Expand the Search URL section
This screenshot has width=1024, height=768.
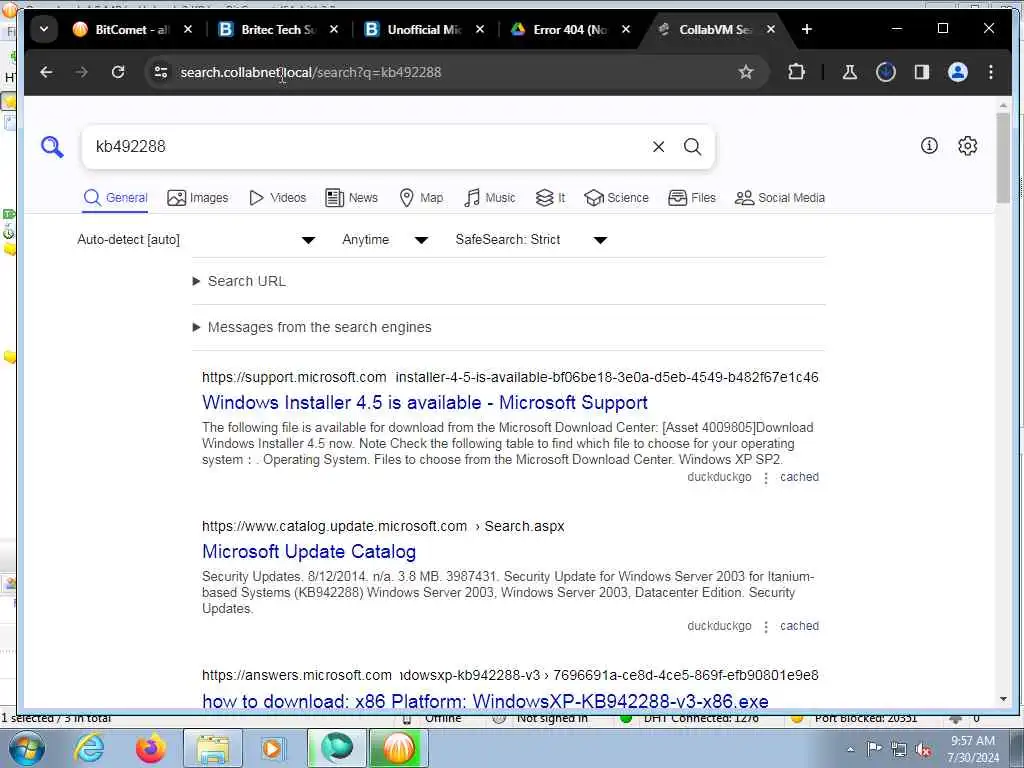(x=240, y=281)
